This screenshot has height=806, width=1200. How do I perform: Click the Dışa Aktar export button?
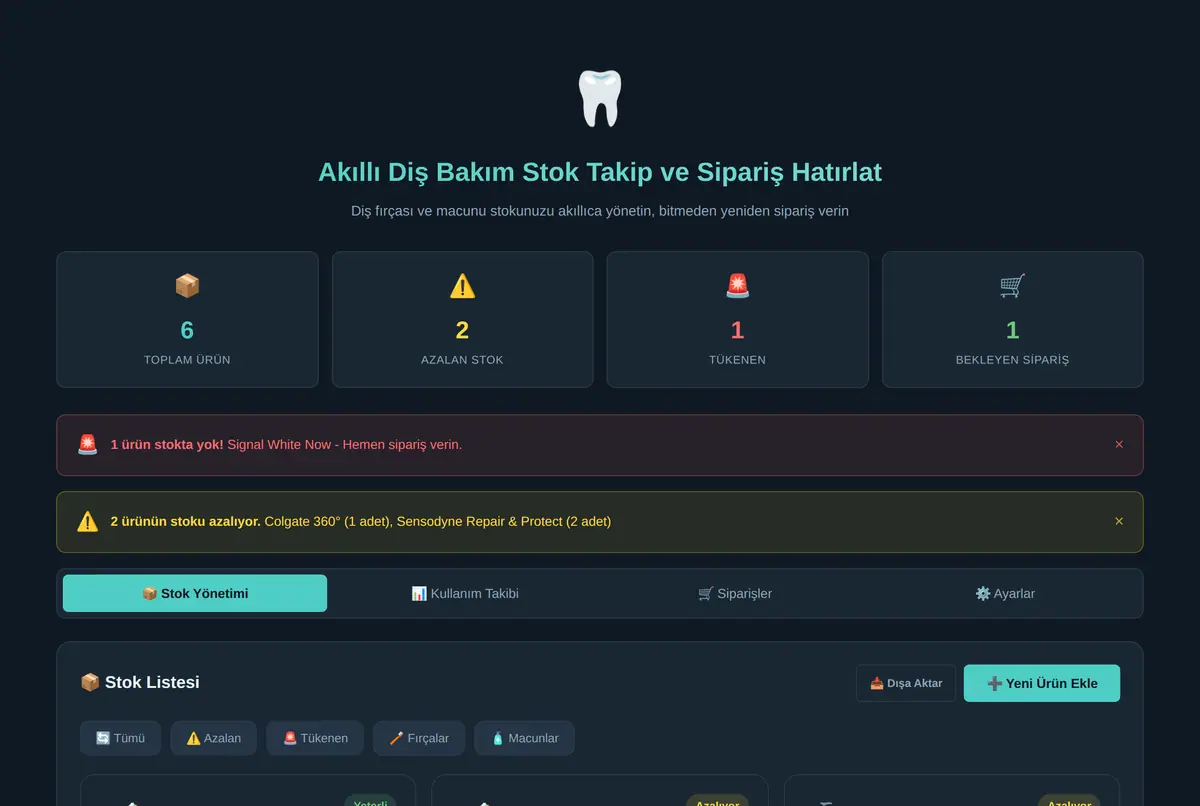[906, 683]
